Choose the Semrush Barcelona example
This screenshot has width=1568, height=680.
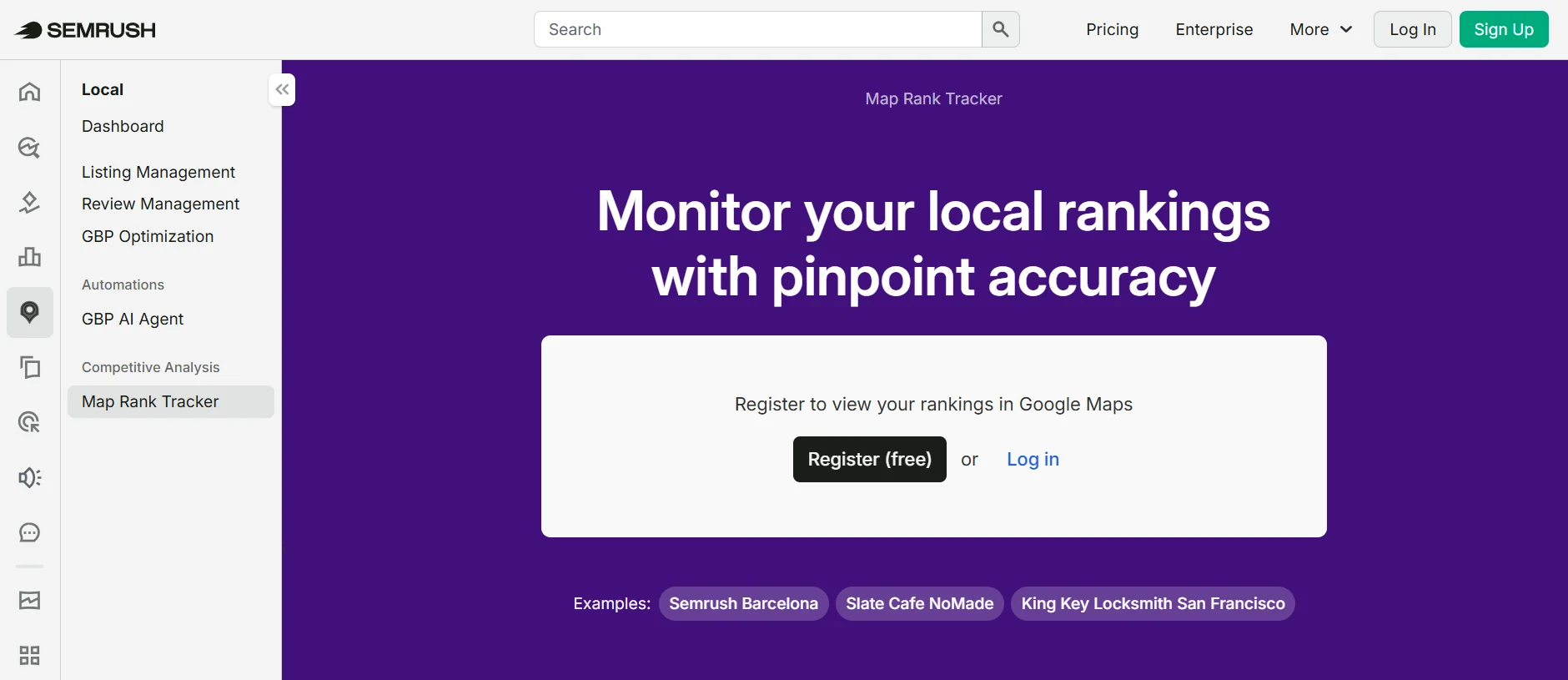point(743,603)
